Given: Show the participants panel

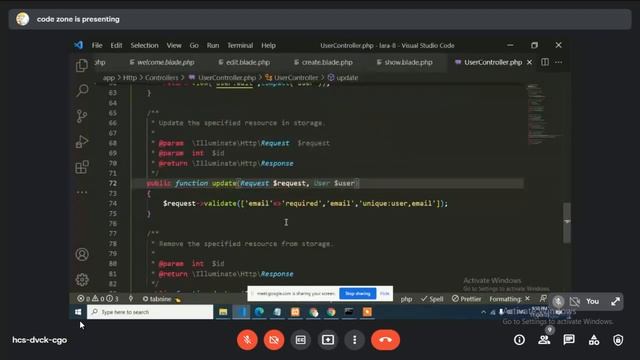Looking at the screenshot, I should click(x=544, y=340).
